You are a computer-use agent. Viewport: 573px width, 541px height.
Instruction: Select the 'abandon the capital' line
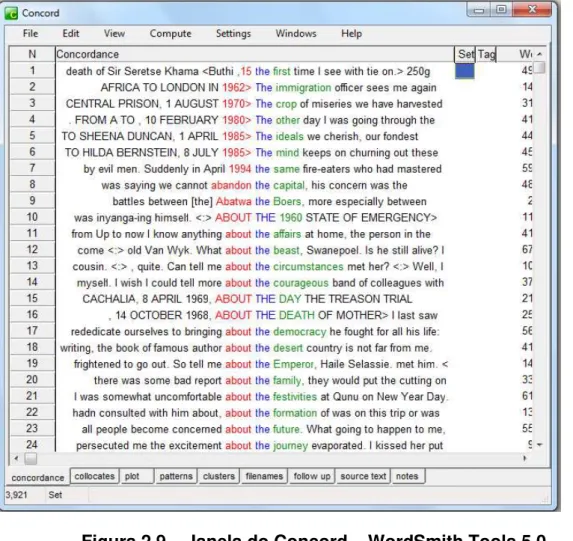255,185
